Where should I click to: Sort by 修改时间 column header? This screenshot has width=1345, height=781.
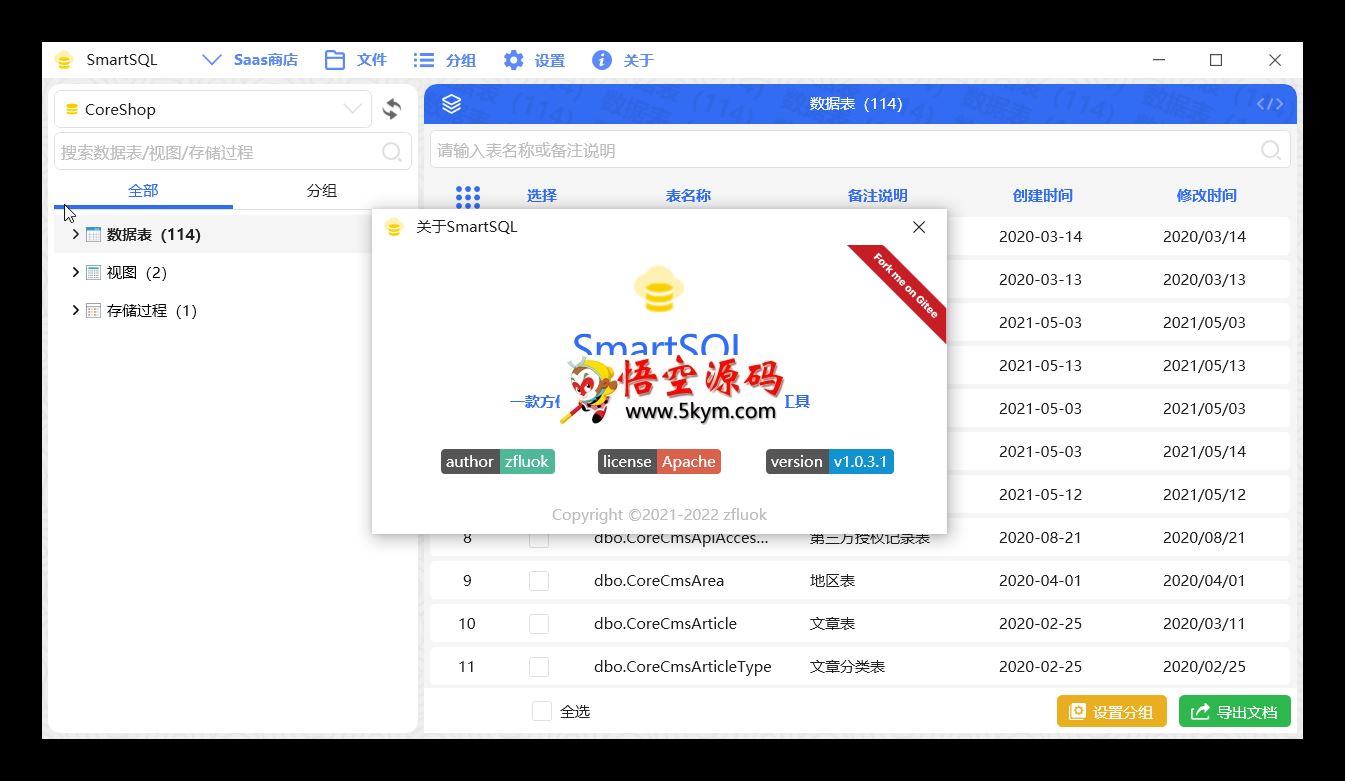(x=1206, y=195)
